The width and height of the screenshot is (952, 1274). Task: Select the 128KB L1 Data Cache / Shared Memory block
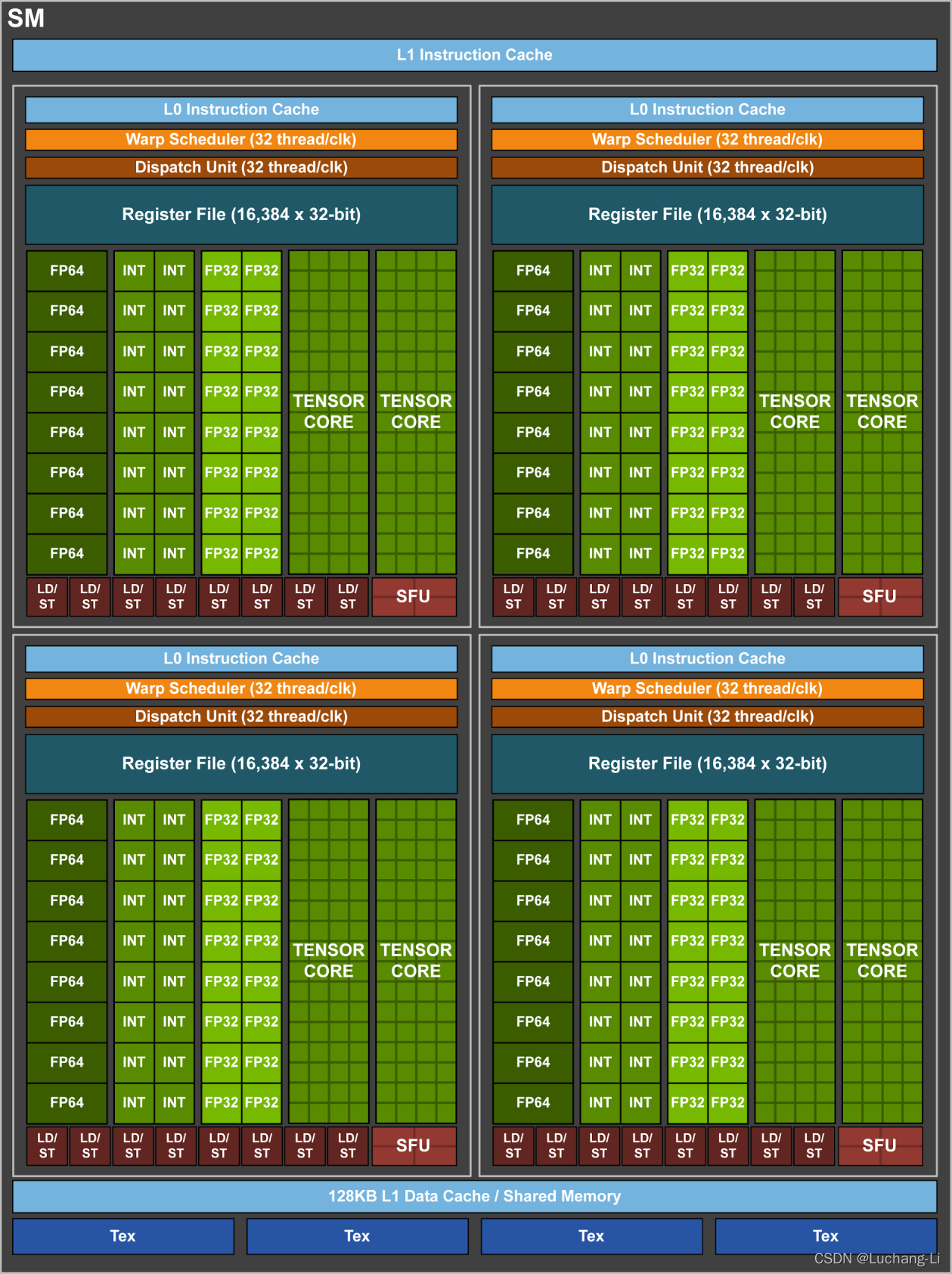(x=474, y=1196)
